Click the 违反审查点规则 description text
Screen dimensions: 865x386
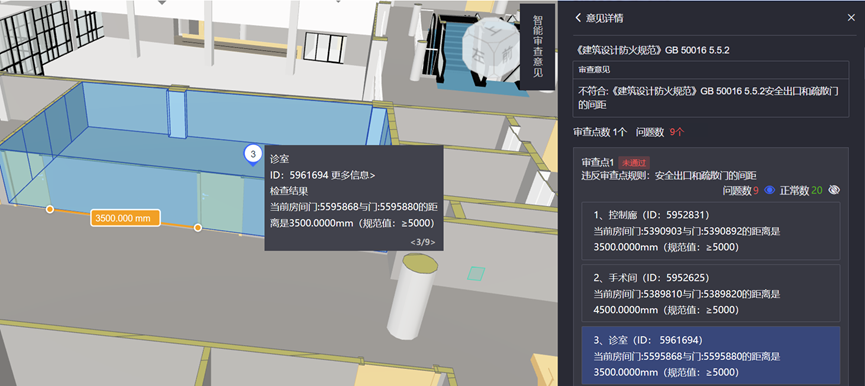click(670, 176)
